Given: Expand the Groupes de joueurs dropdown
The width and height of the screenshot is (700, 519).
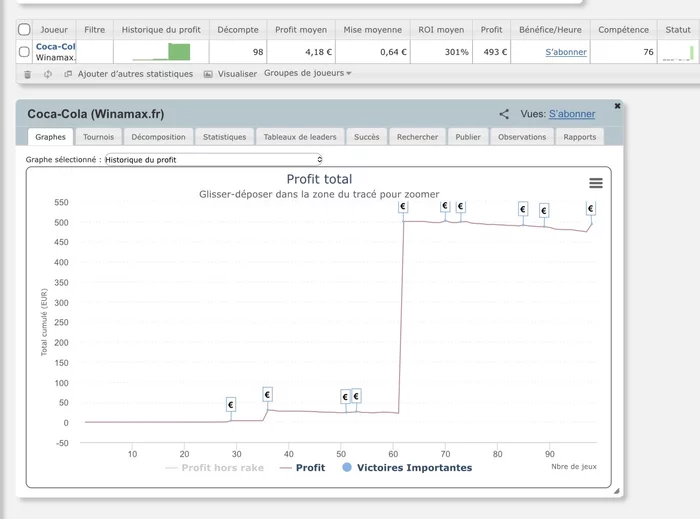Looking at the screenshot, I should (x=308, y=73).
